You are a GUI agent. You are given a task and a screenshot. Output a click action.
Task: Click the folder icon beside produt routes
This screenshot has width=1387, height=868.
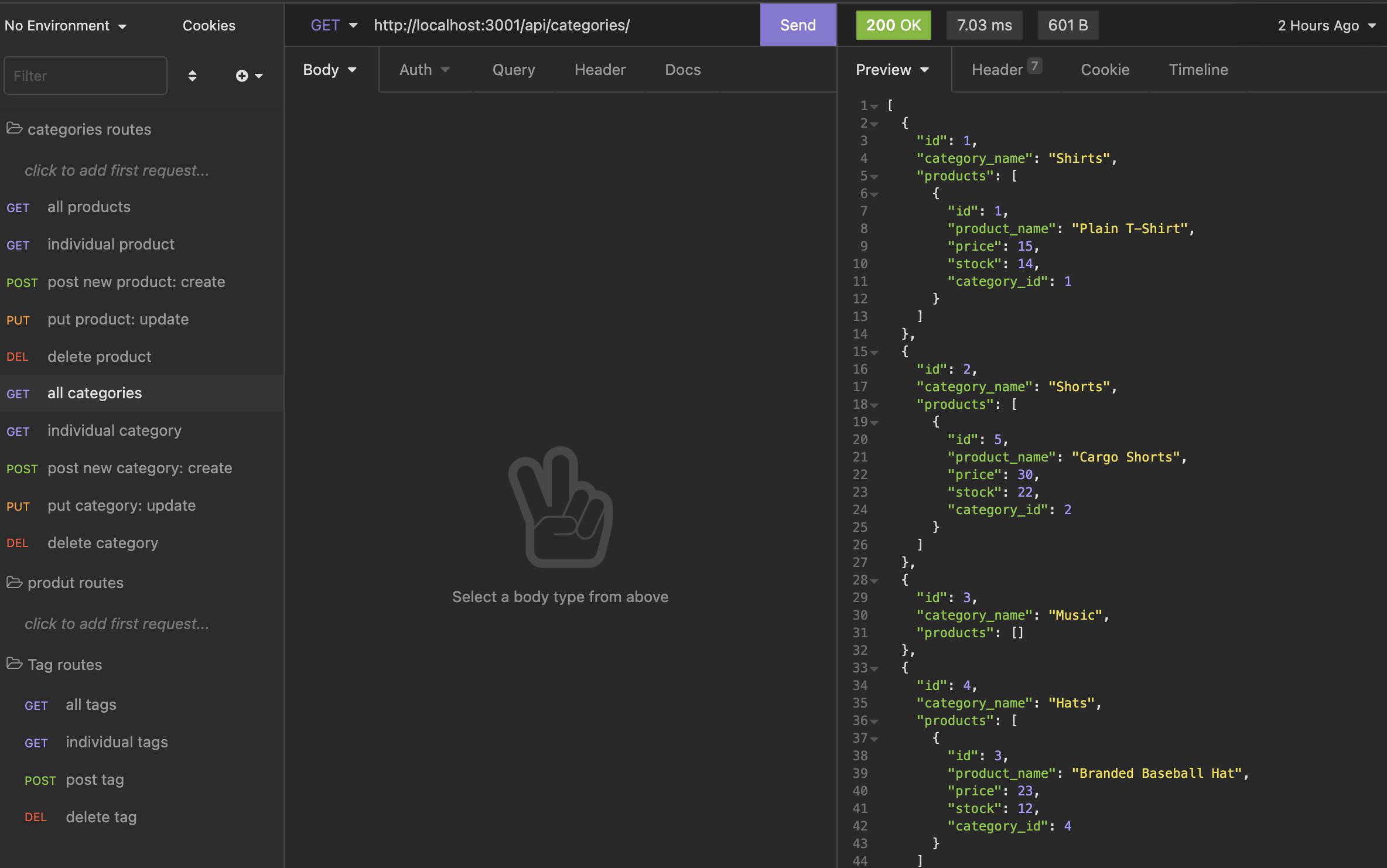pos(14,582)
